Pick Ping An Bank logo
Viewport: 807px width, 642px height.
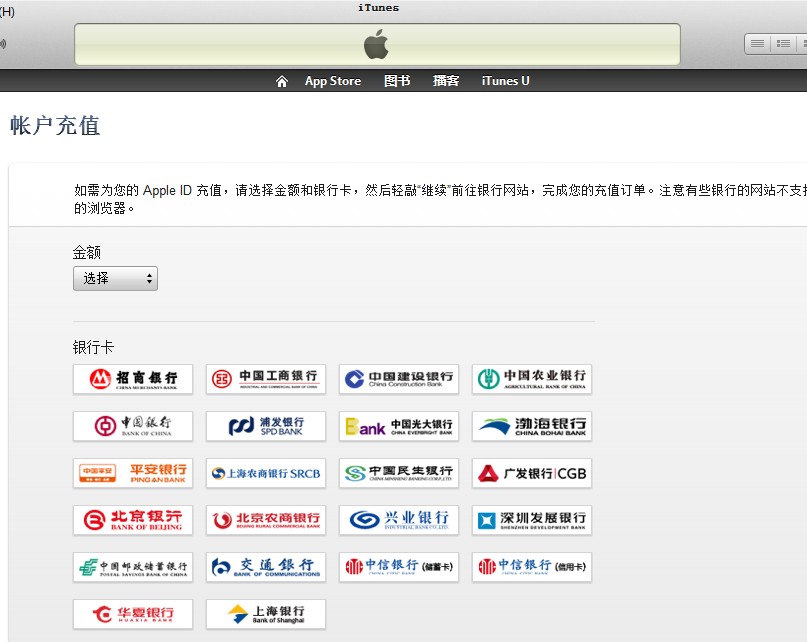click(x=133, y=473)
